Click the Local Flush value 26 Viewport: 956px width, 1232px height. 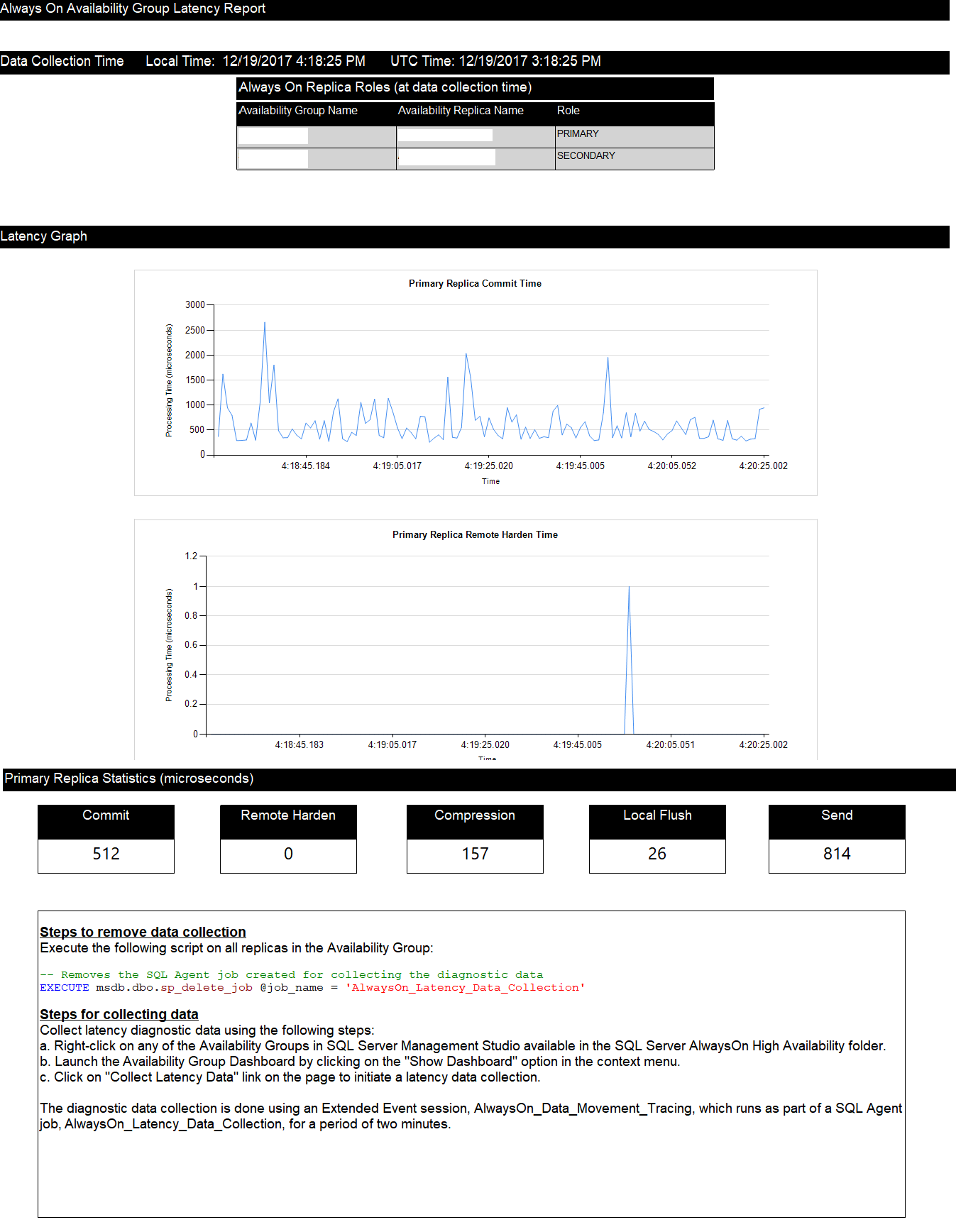point(657,854)
